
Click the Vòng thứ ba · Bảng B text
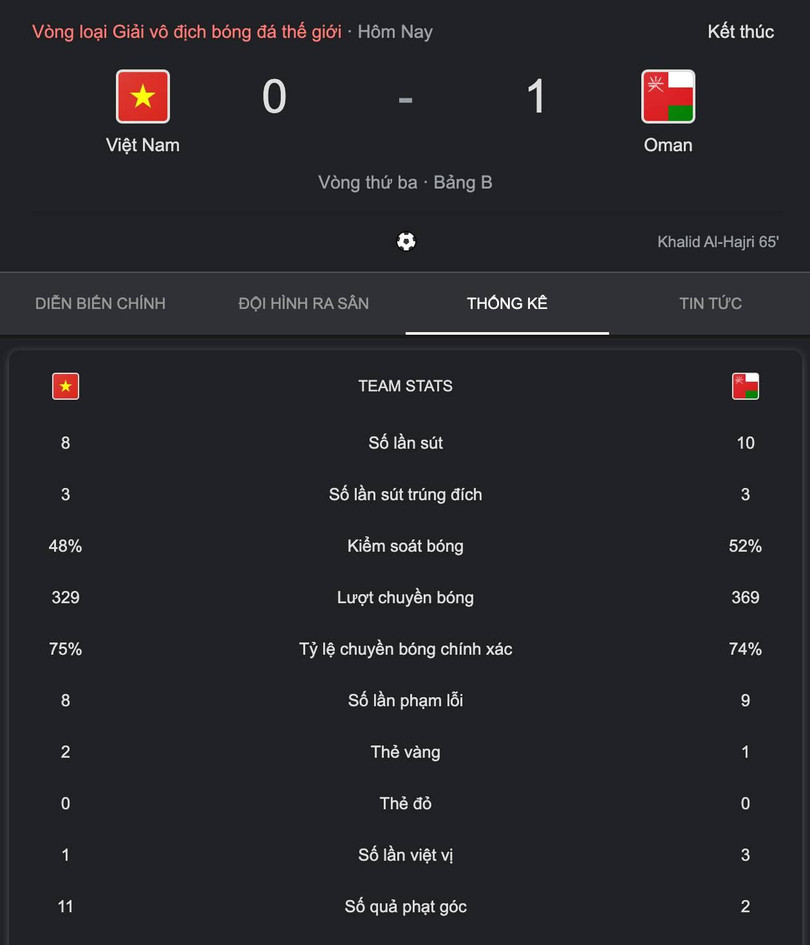click(405, 183)
